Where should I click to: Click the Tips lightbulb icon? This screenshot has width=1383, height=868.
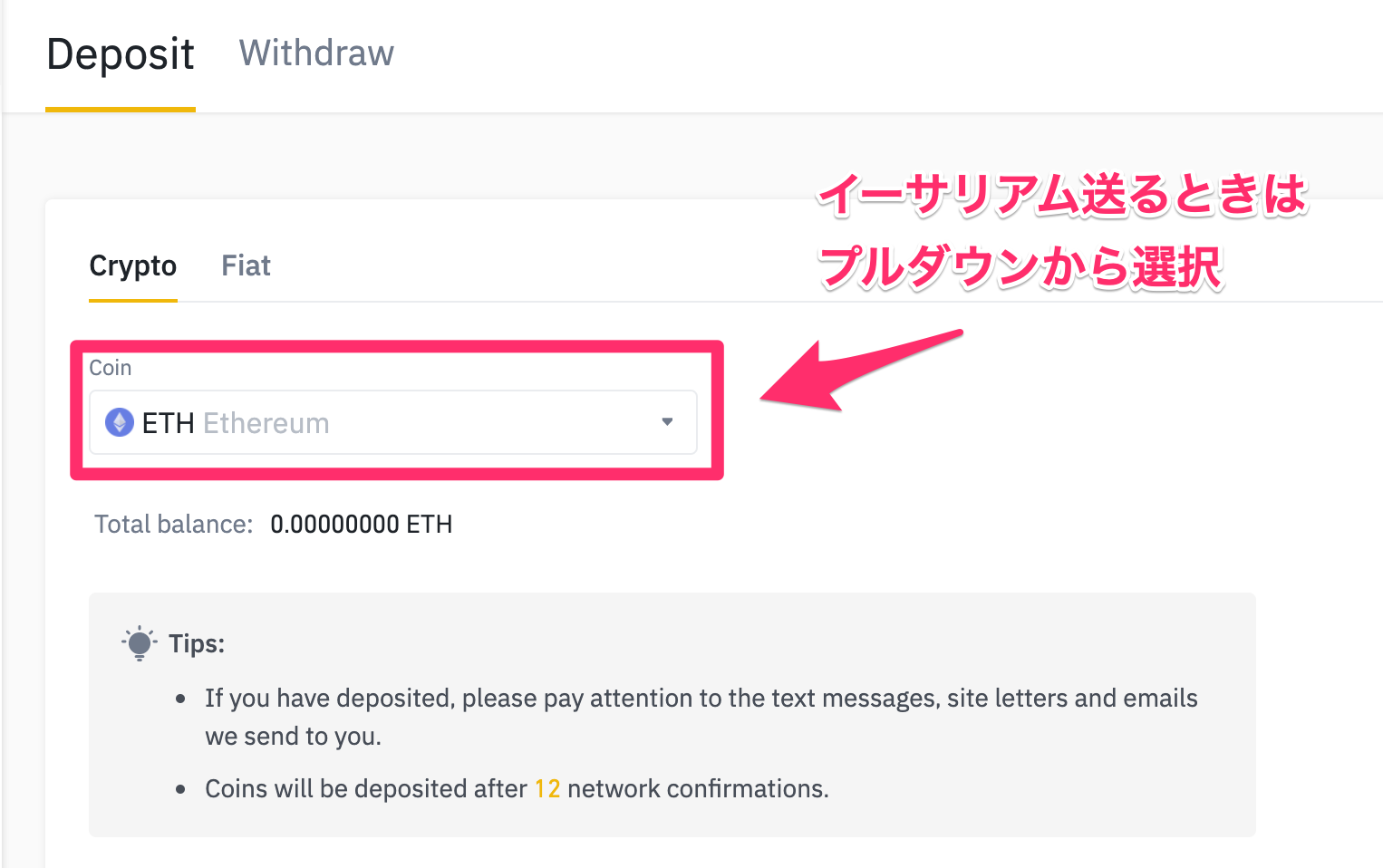[139, 643]
